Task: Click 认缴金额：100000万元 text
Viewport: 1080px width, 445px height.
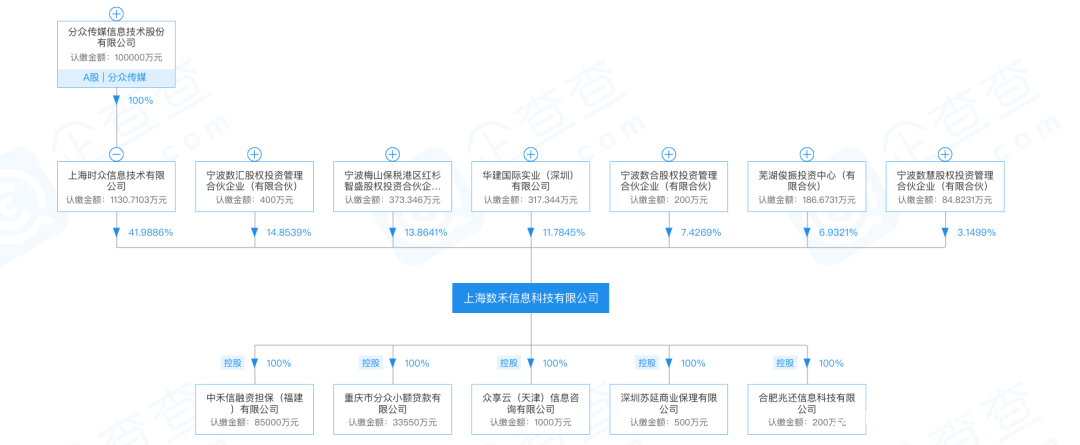Action: point(116,58)
